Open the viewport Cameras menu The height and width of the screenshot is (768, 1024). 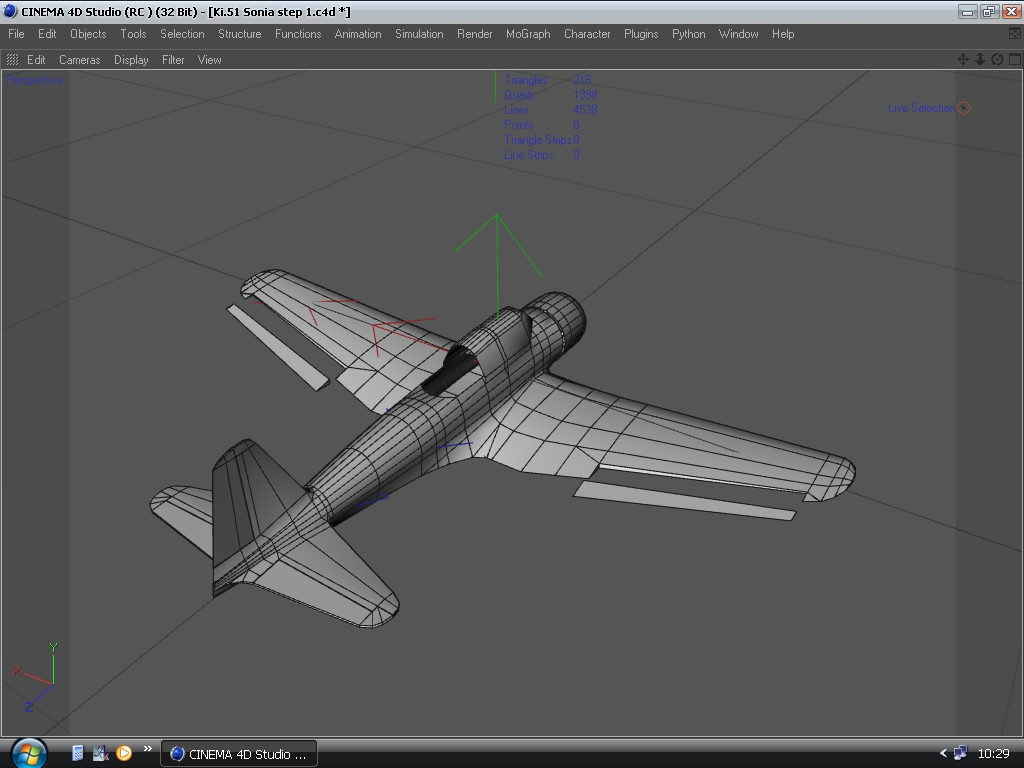point(80,59)
